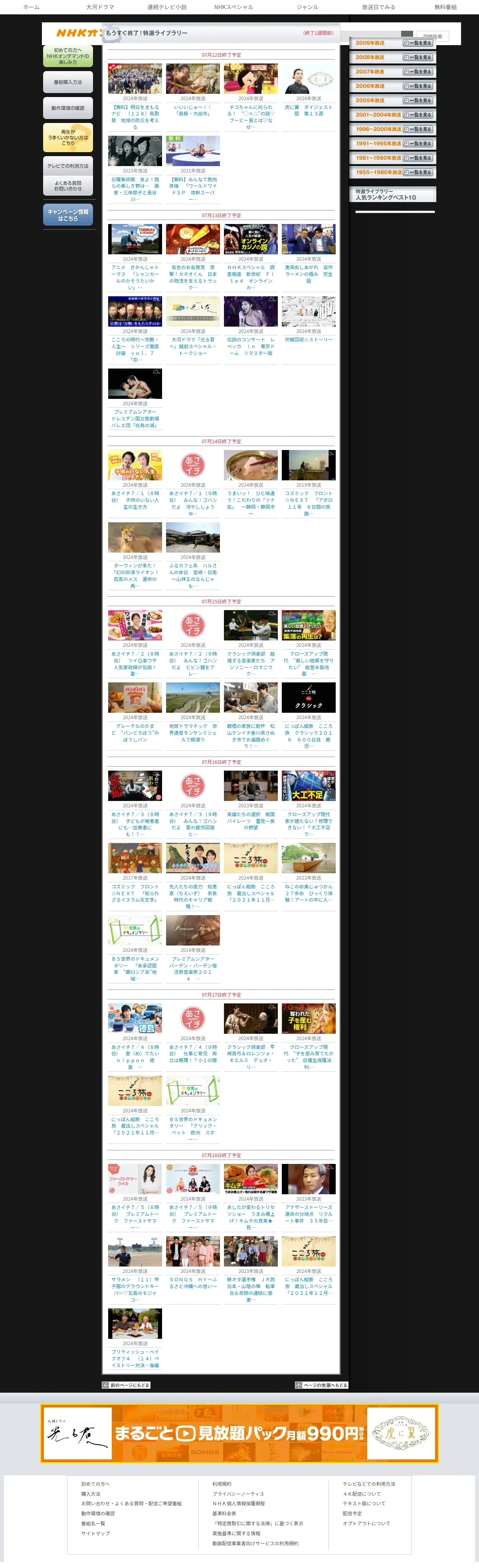
Task: Open the プレミアムシアター ドレスデン国立歌劇場バレエ団 thumbnail
Action: 135,383
